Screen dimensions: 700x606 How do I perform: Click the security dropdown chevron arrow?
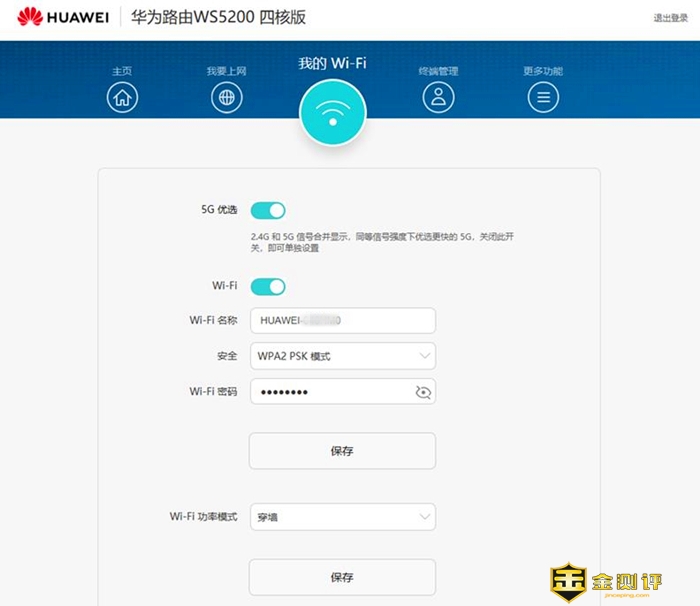424,356
